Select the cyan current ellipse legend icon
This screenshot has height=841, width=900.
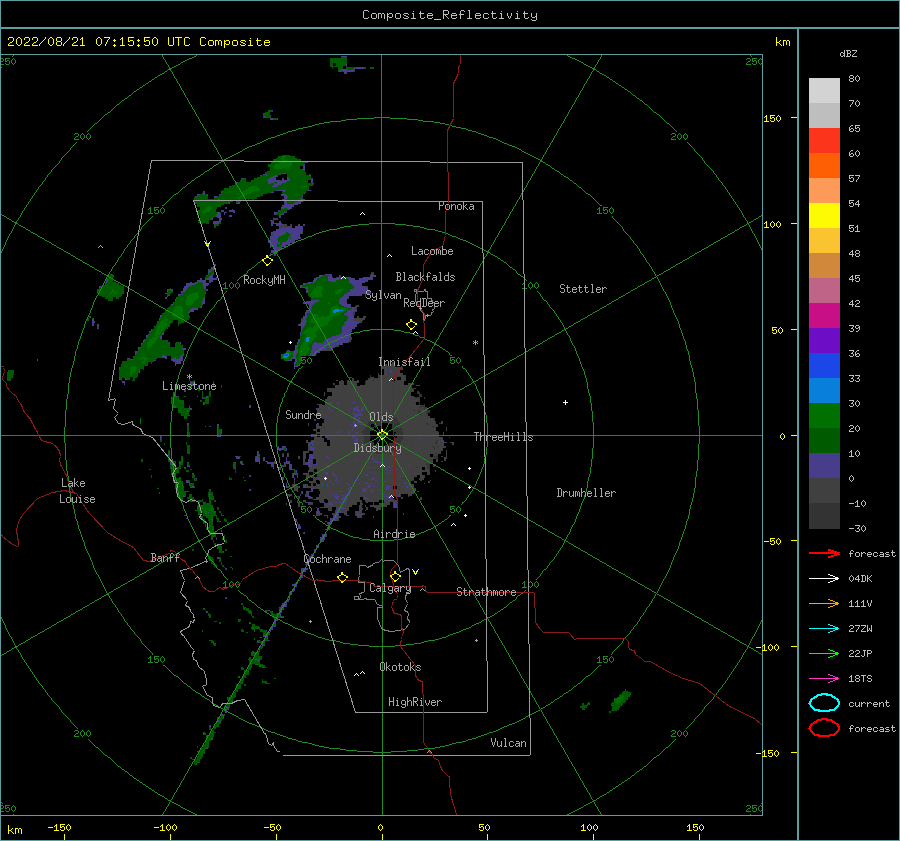824,703
